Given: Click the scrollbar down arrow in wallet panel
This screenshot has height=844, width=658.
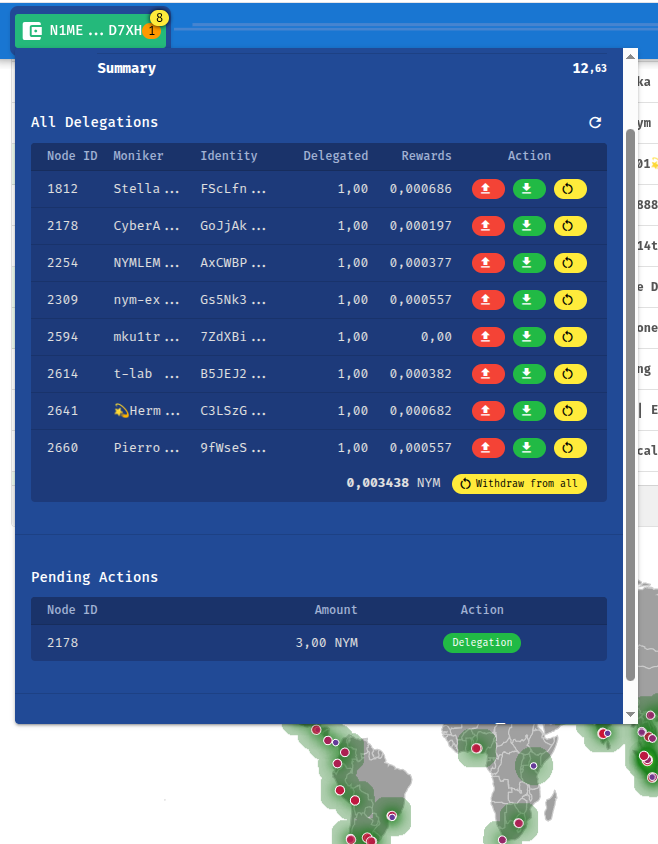Looking at the screenshot, I should (x=630, y=714).
